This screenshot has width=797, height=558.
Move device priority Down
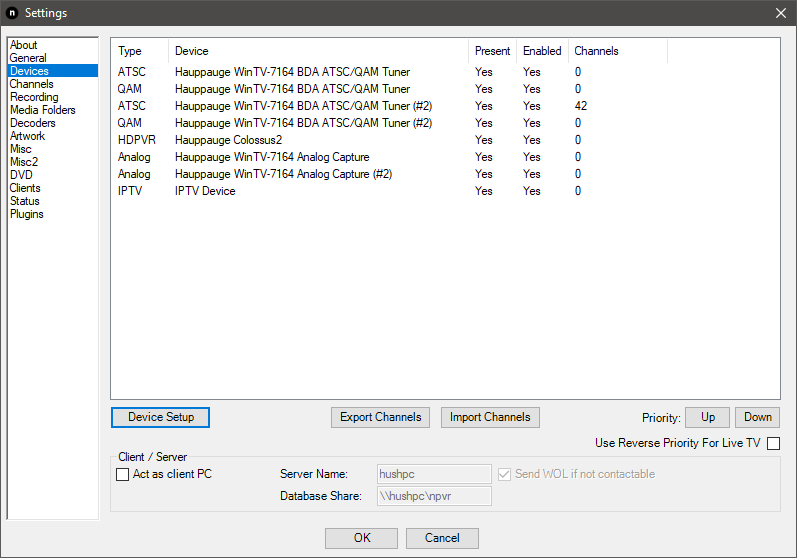757,417
